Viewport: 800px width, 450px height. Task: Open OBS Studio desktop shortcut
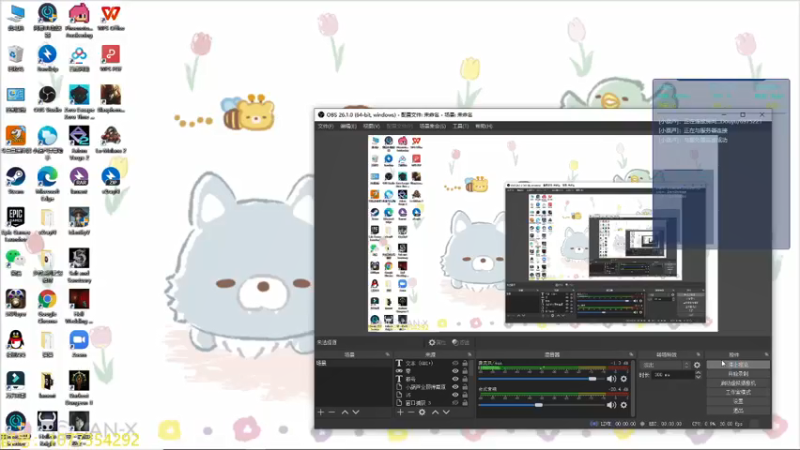(x=47, y=98)
